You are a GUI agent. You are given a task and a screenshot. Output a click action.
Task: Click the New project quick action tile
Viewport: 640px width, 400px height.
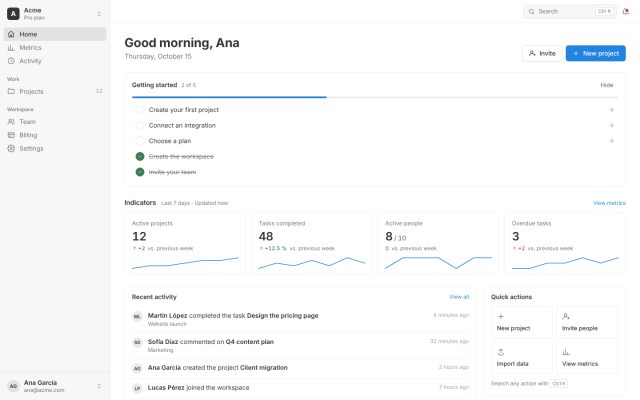(522, 322)
